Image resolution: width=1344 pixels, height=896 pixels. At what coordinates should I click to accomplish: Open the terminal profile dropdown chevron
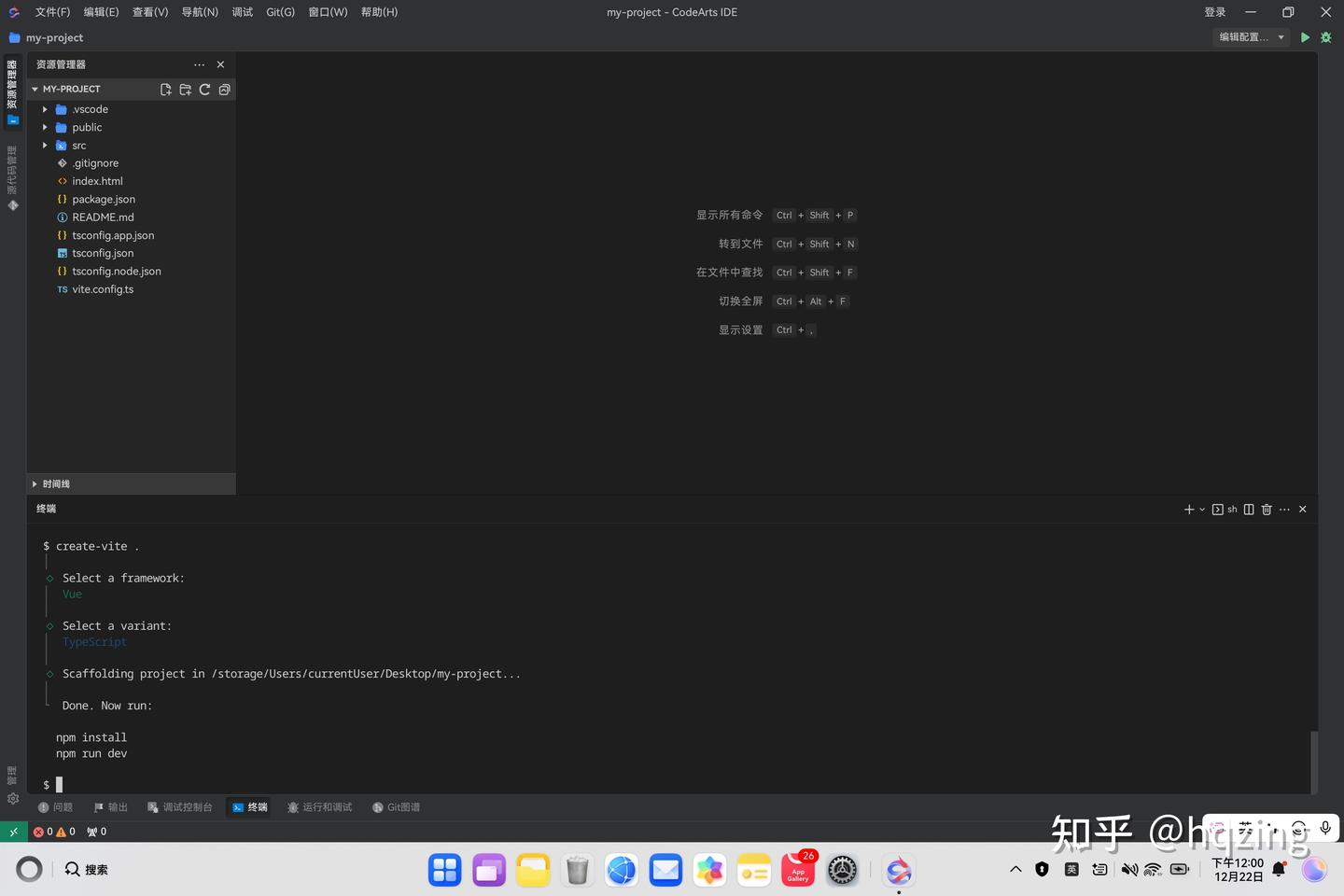pos(1201,510)
